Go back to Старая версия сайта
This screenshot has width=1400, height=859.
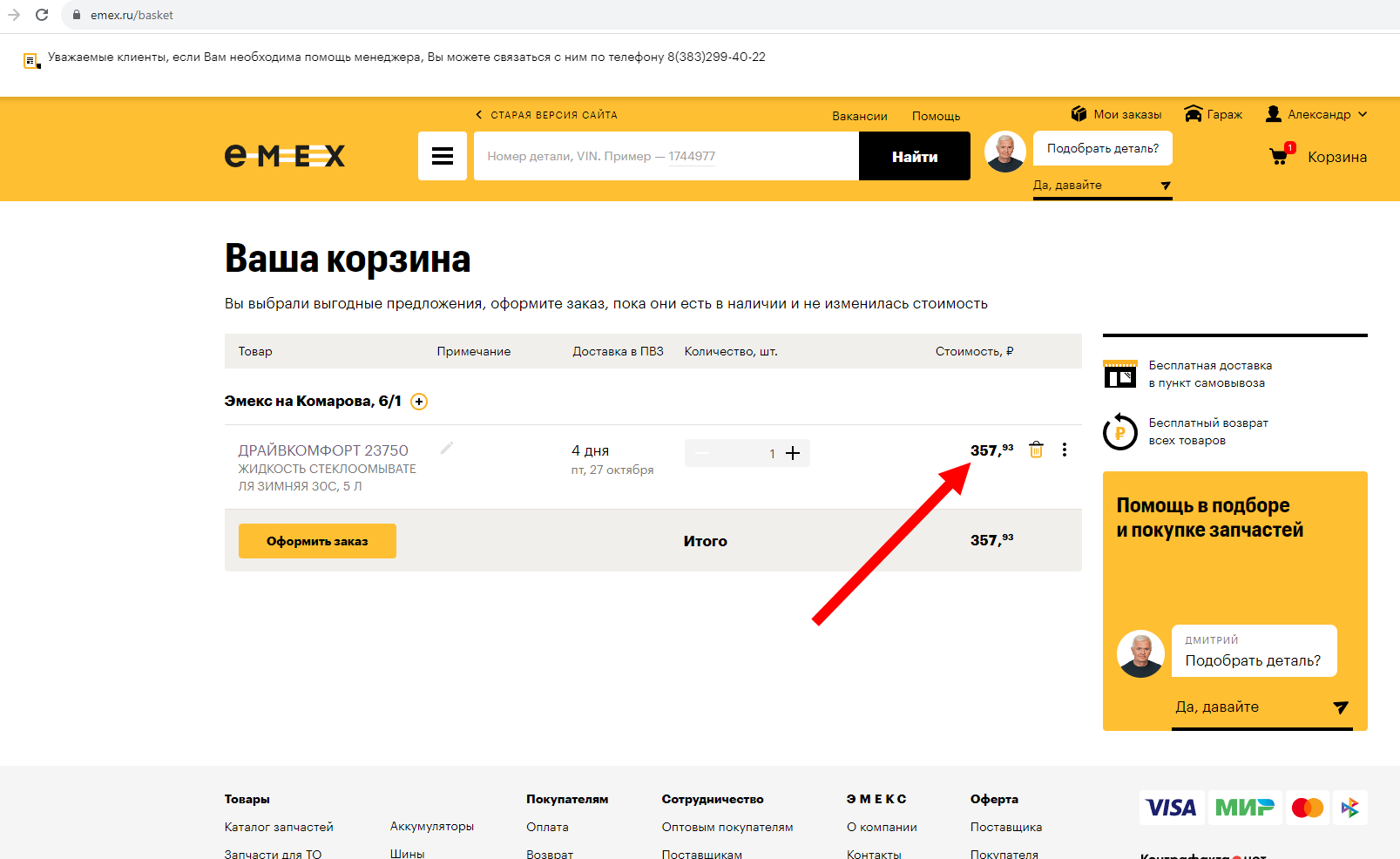[x=546, y=115]
